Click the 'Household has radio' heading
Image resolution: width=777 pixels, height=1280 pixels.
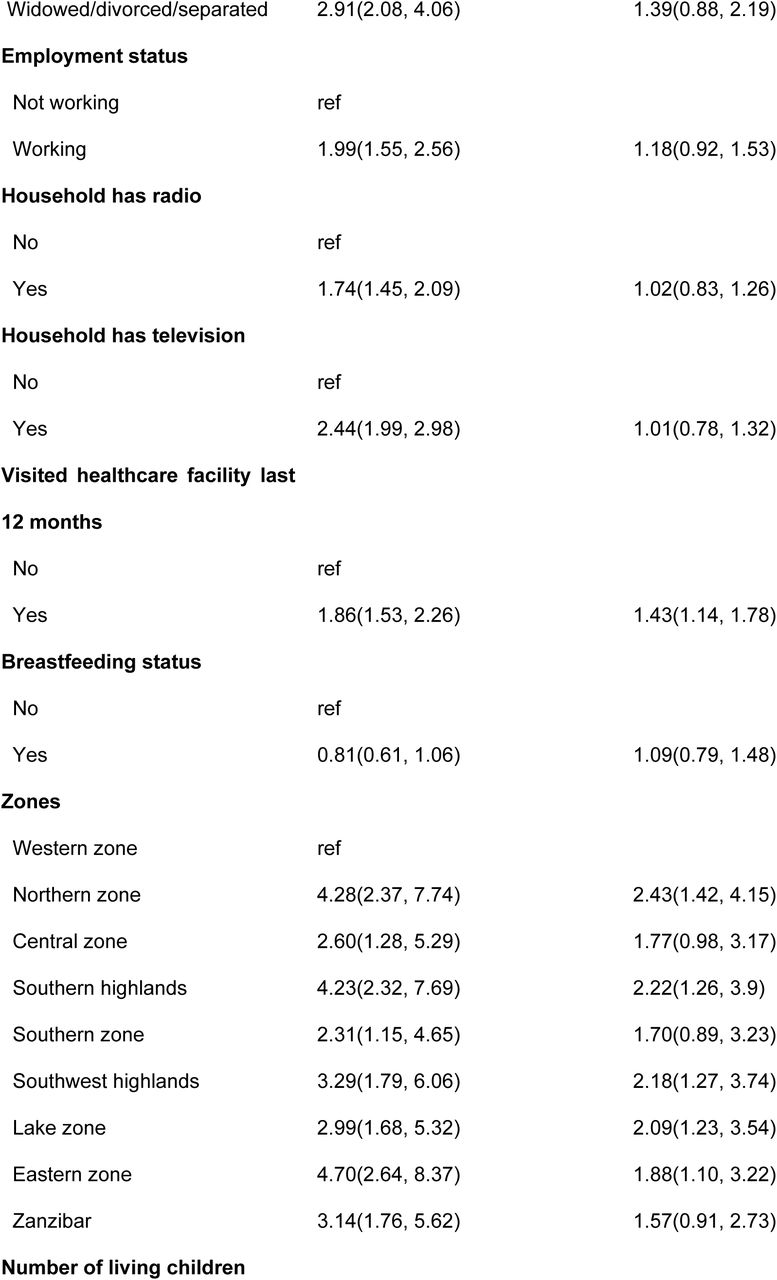(102, 196)
